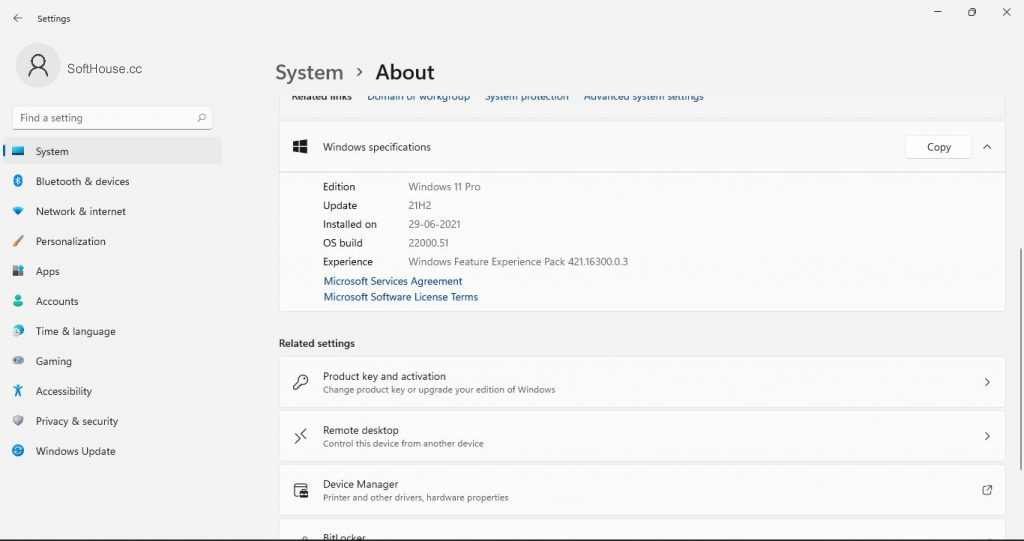Open System protection link
1024x541 pixels.
coord(526,97)
